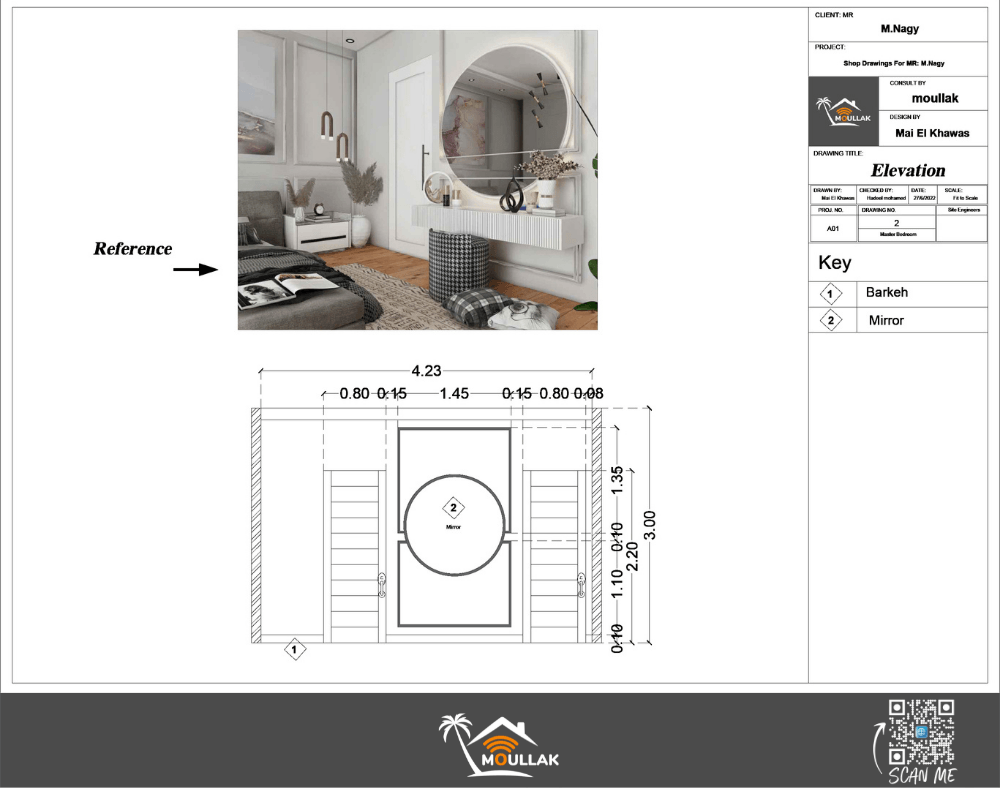The width and height of the screenshot is (1000, 788).
Task: Click the black arrow under the Reference label
Action: pyautogui.click(x=195, y=269)
